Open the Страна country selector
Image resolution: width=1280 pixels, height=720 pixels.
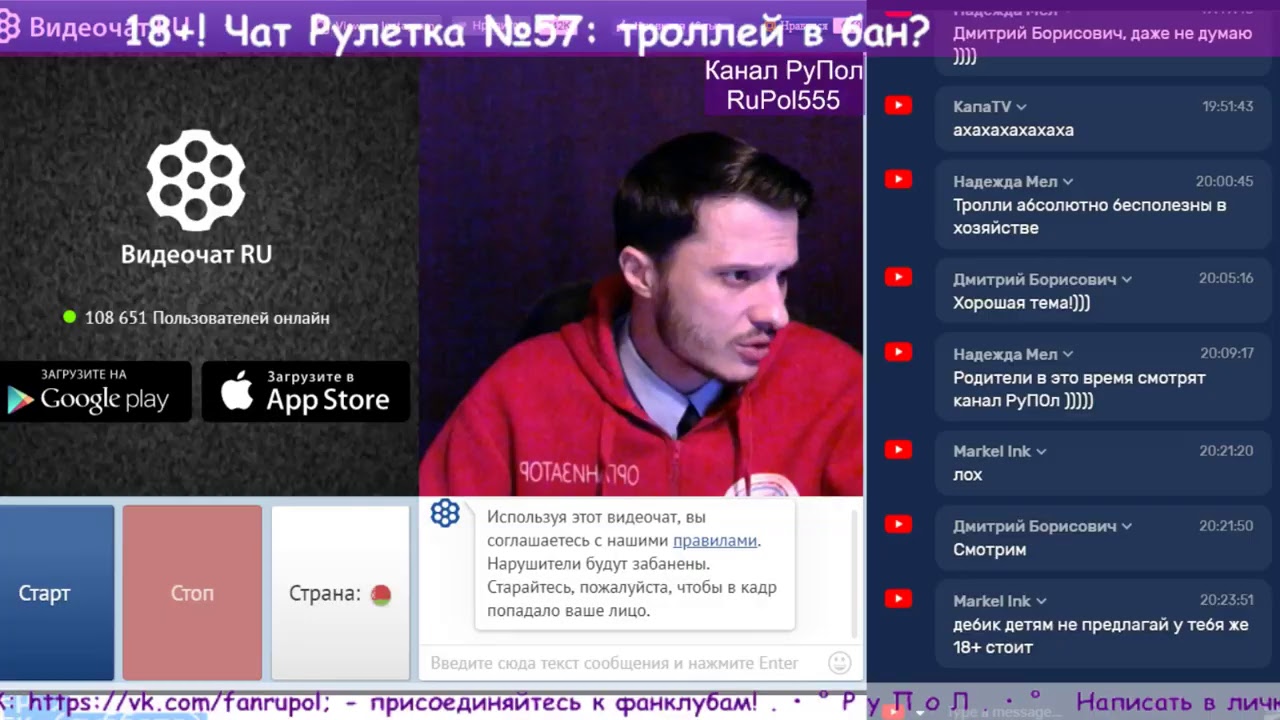click(340, 593)
